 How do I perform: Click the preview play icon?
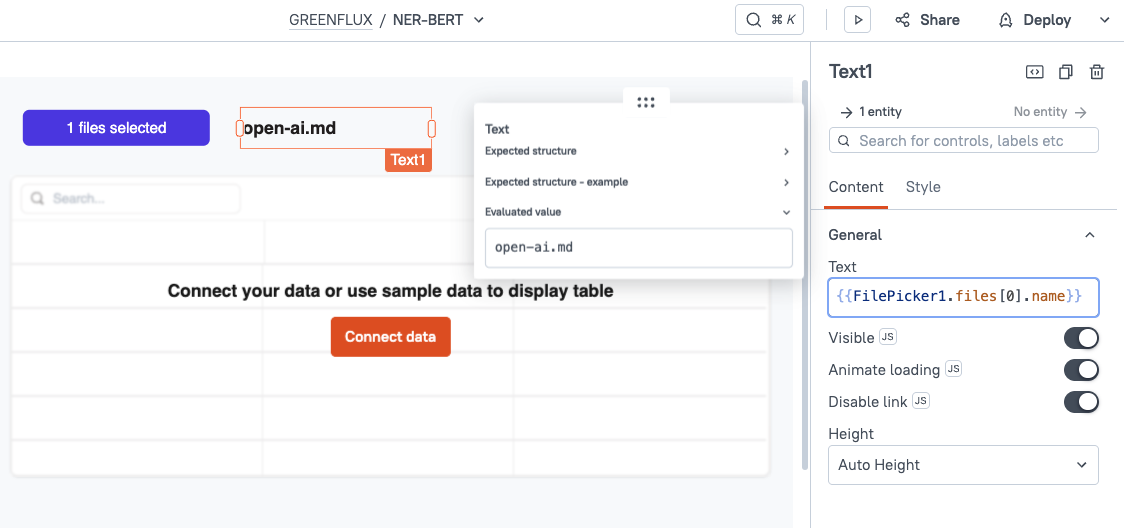pos(858,20)
